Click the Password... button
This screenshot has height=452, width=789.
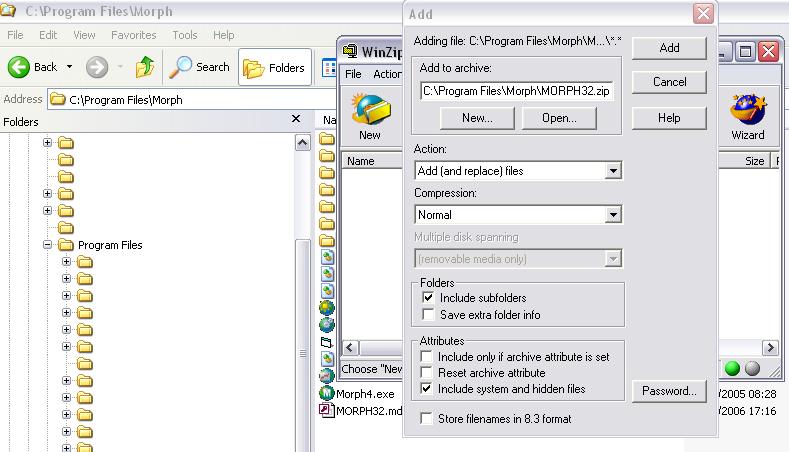point(669,391)
